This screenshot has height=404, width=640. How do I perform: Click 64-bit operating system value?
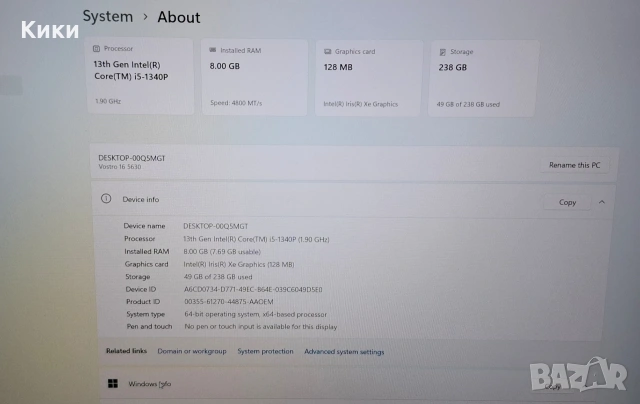pos(256,314)
